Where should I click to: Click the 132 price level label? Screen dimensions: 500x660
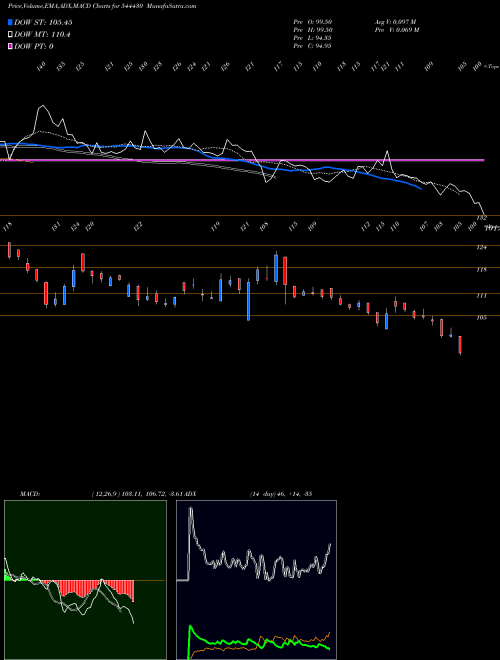click(481, 218)
